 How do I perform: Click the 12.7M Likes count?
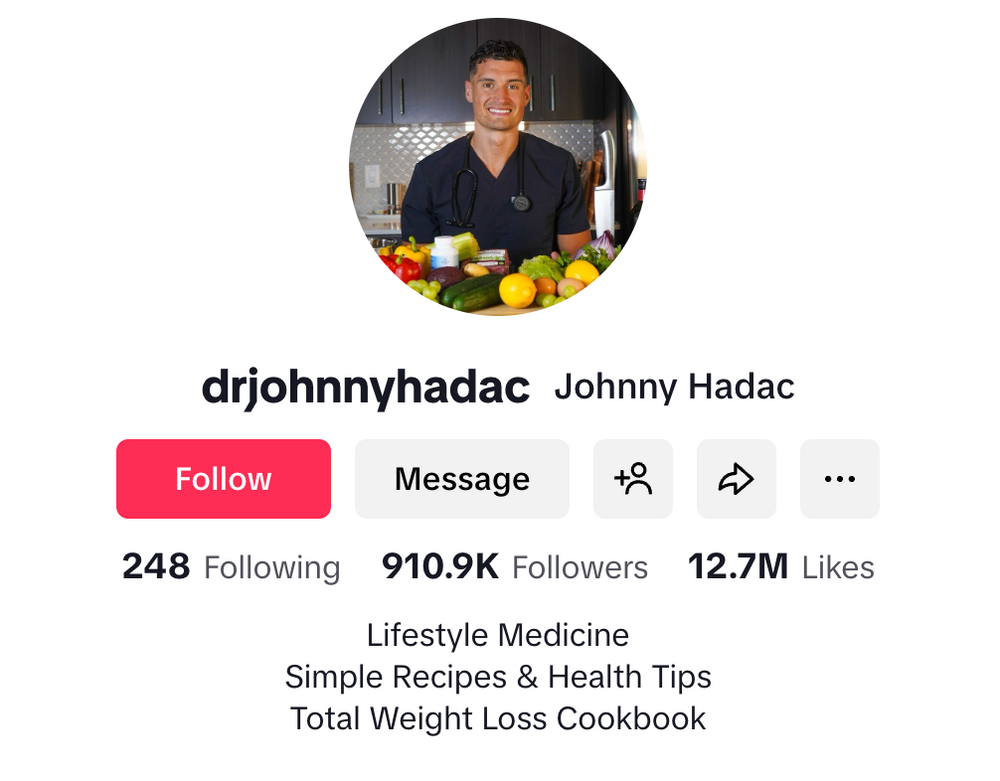pos(781,567)
